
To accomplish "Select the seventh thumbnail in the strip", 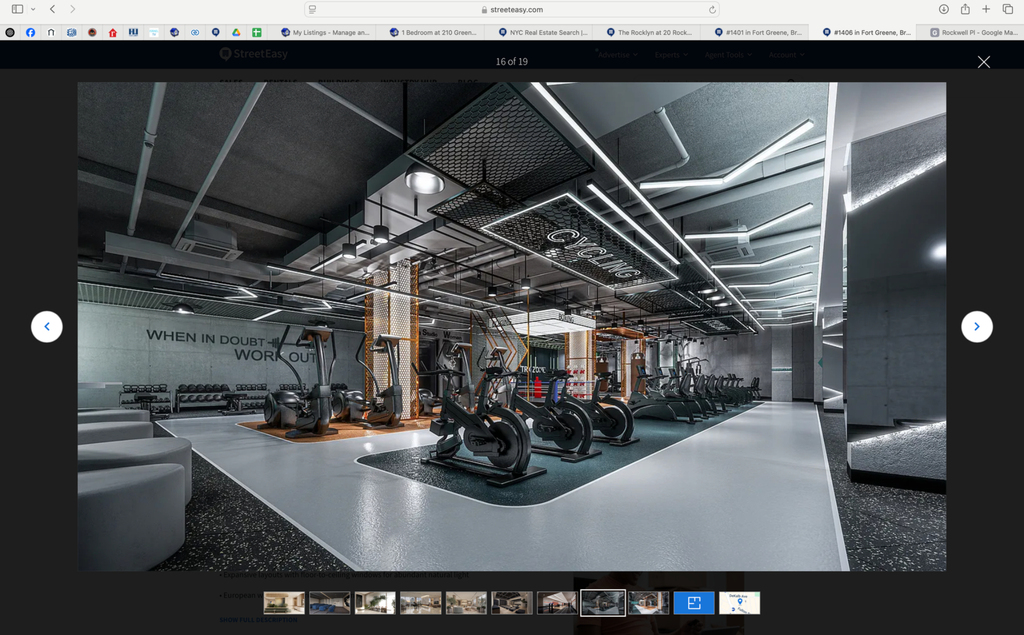I will pos(557,602).
